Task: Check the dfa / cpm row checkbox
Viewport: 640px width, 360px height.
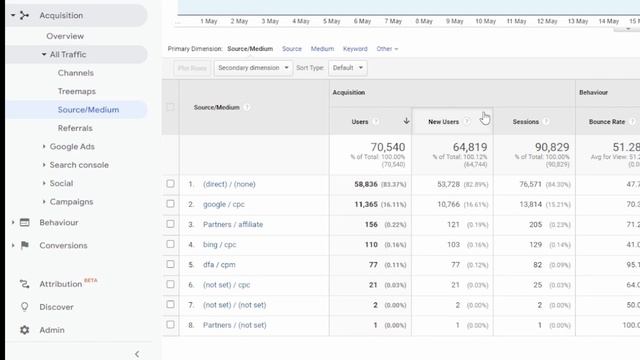Action: (171, 264)
